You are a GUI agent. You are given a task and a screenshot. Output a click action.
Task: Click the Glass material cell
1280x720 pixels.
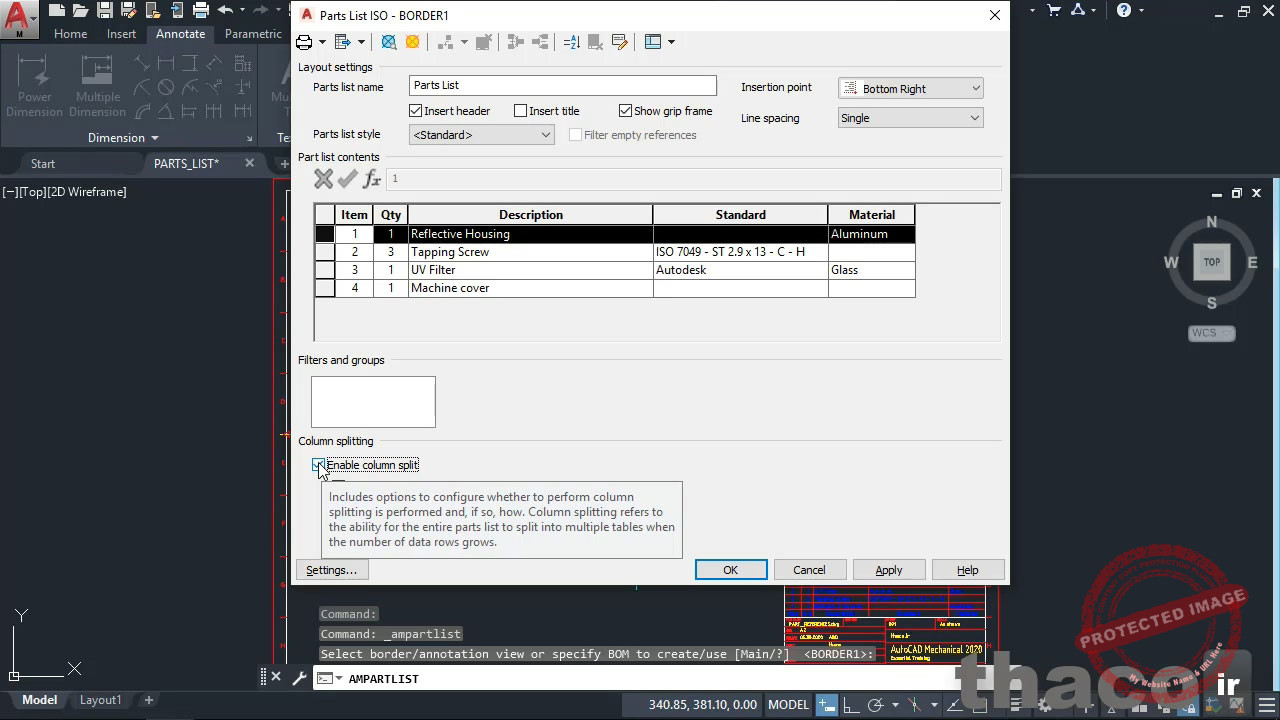pyautogui.click(x=871, y=270)
